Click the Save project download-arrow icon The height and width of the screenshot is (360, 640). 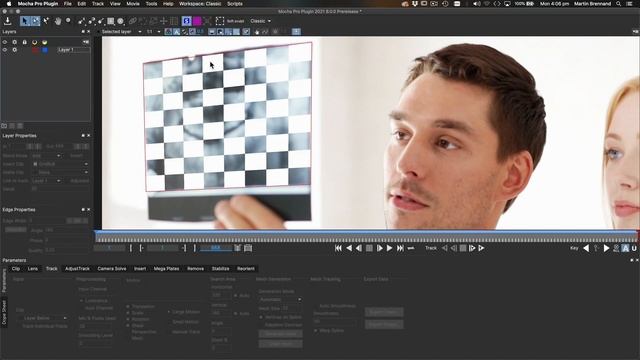click(7, 20)
